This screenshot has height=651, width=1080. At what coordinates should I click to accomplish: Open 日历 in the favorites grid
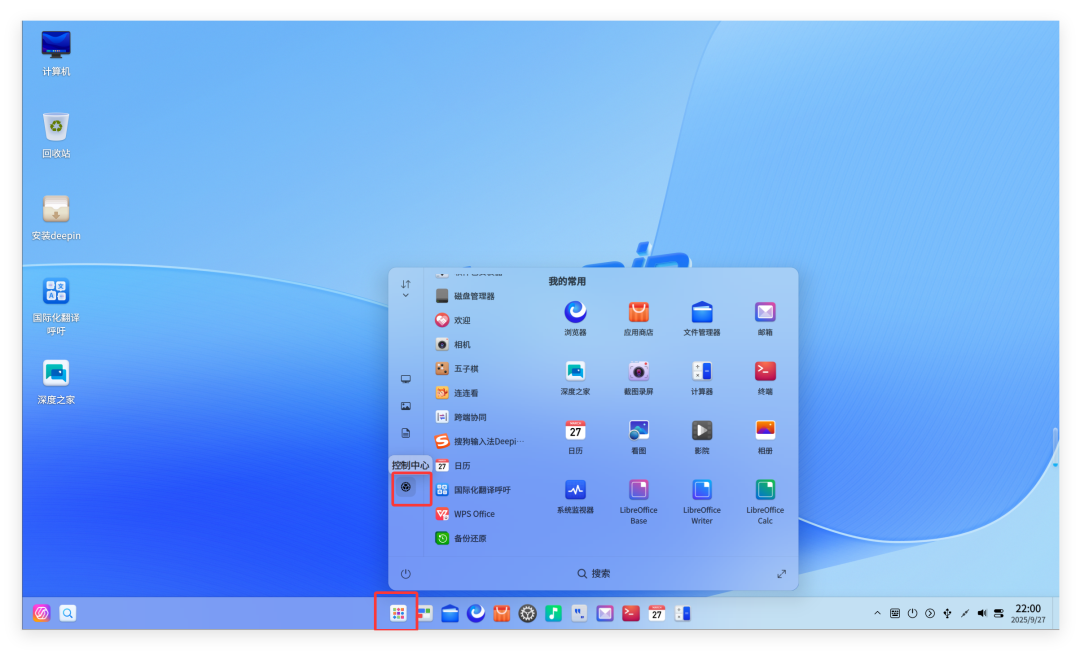pyautogui.click(x=575, y=437)
